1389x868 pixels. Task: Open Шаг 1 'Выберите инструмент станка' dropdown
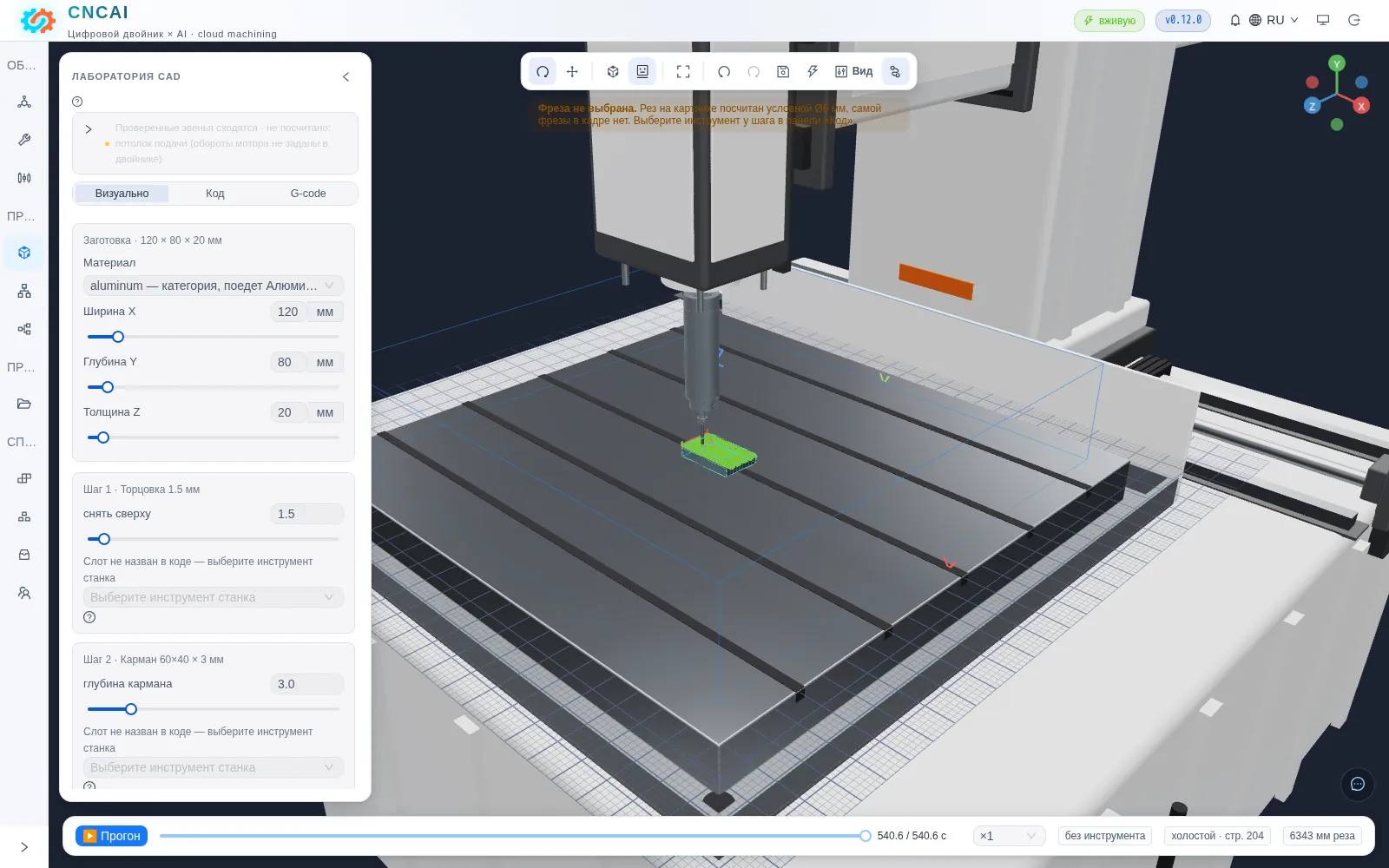pos(214,597)
